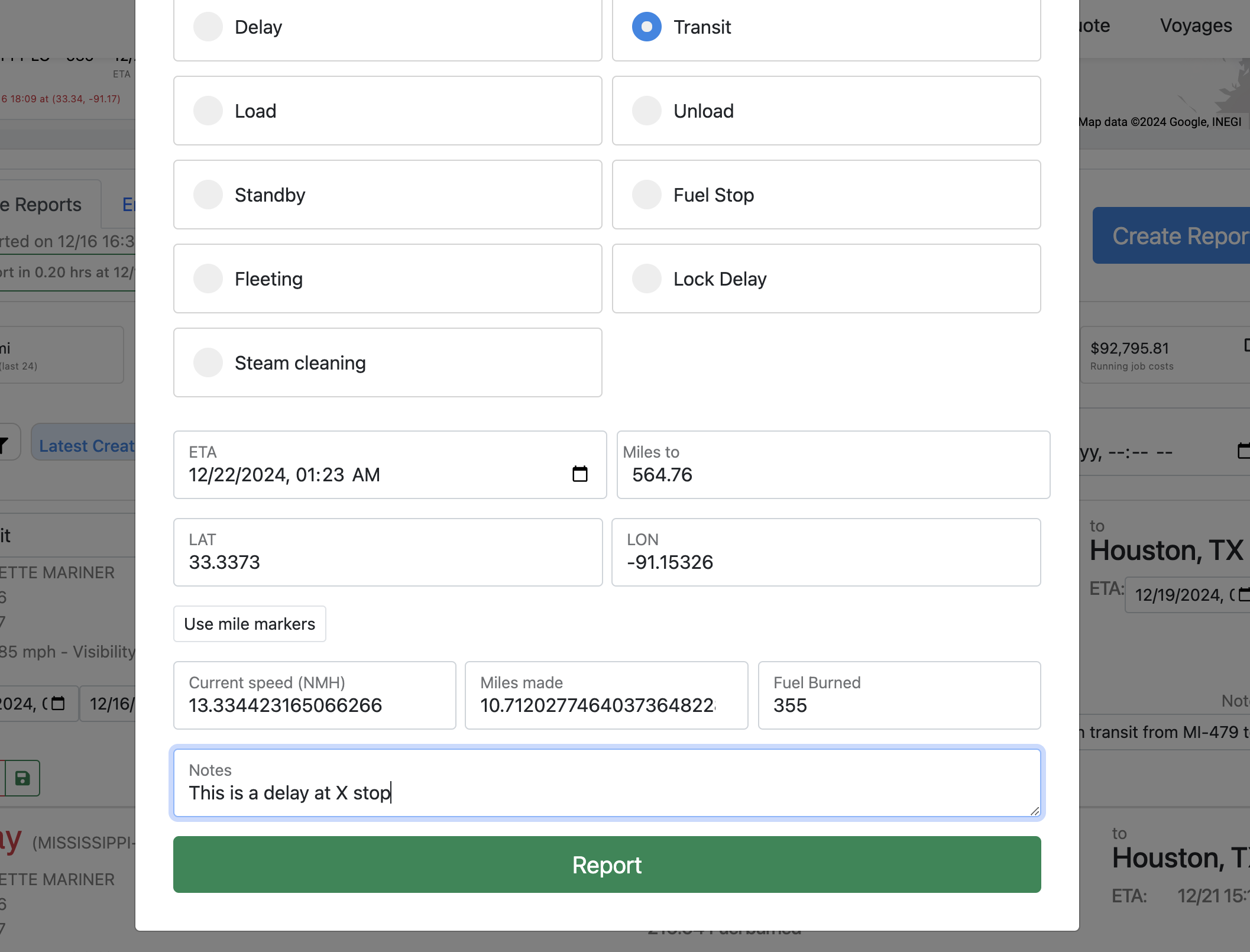Click the Miles to input field
Viewport: 1250px width, 952px height.
(833, 474)
